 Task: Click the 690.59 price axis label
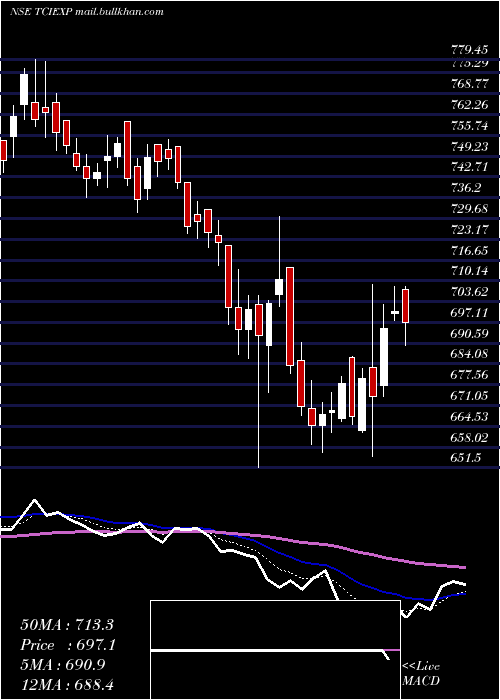tap(469, 333)
